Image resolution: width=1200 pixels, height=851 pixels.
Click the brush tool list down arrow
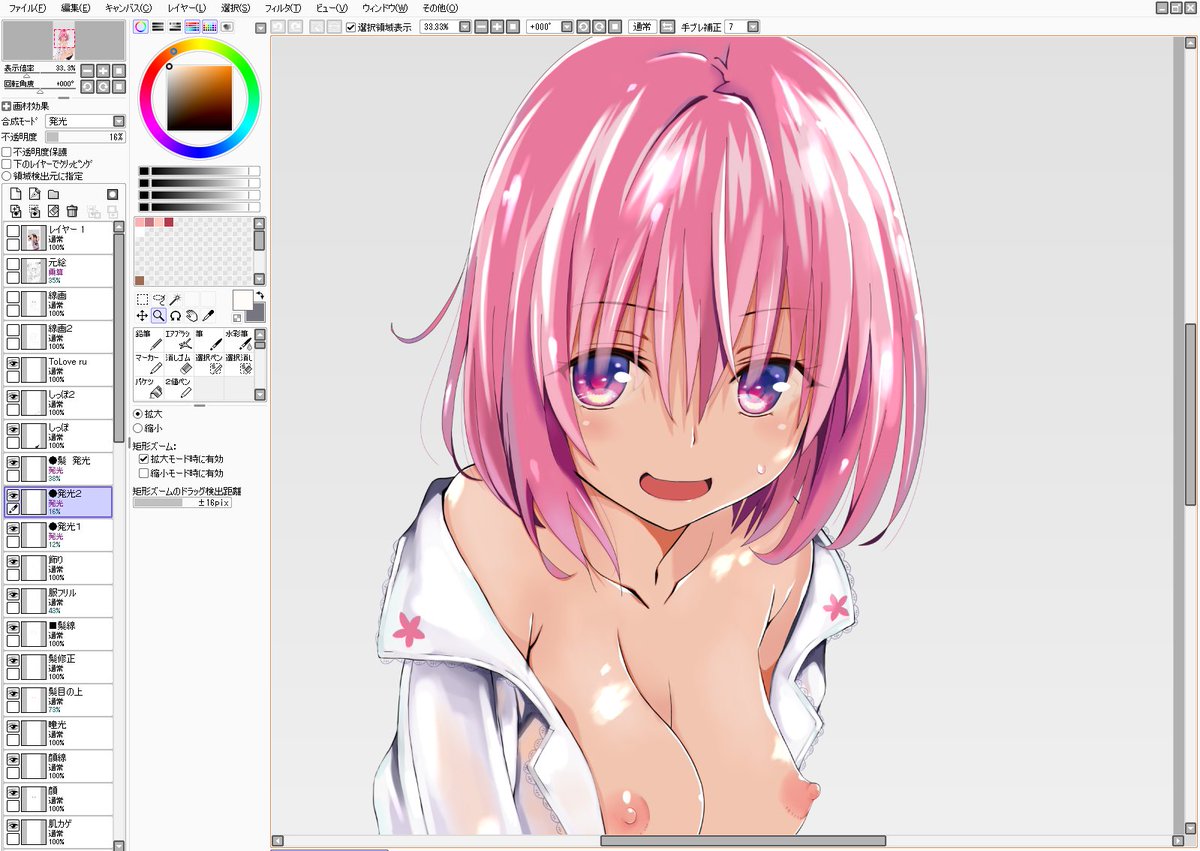pos(260,395)
